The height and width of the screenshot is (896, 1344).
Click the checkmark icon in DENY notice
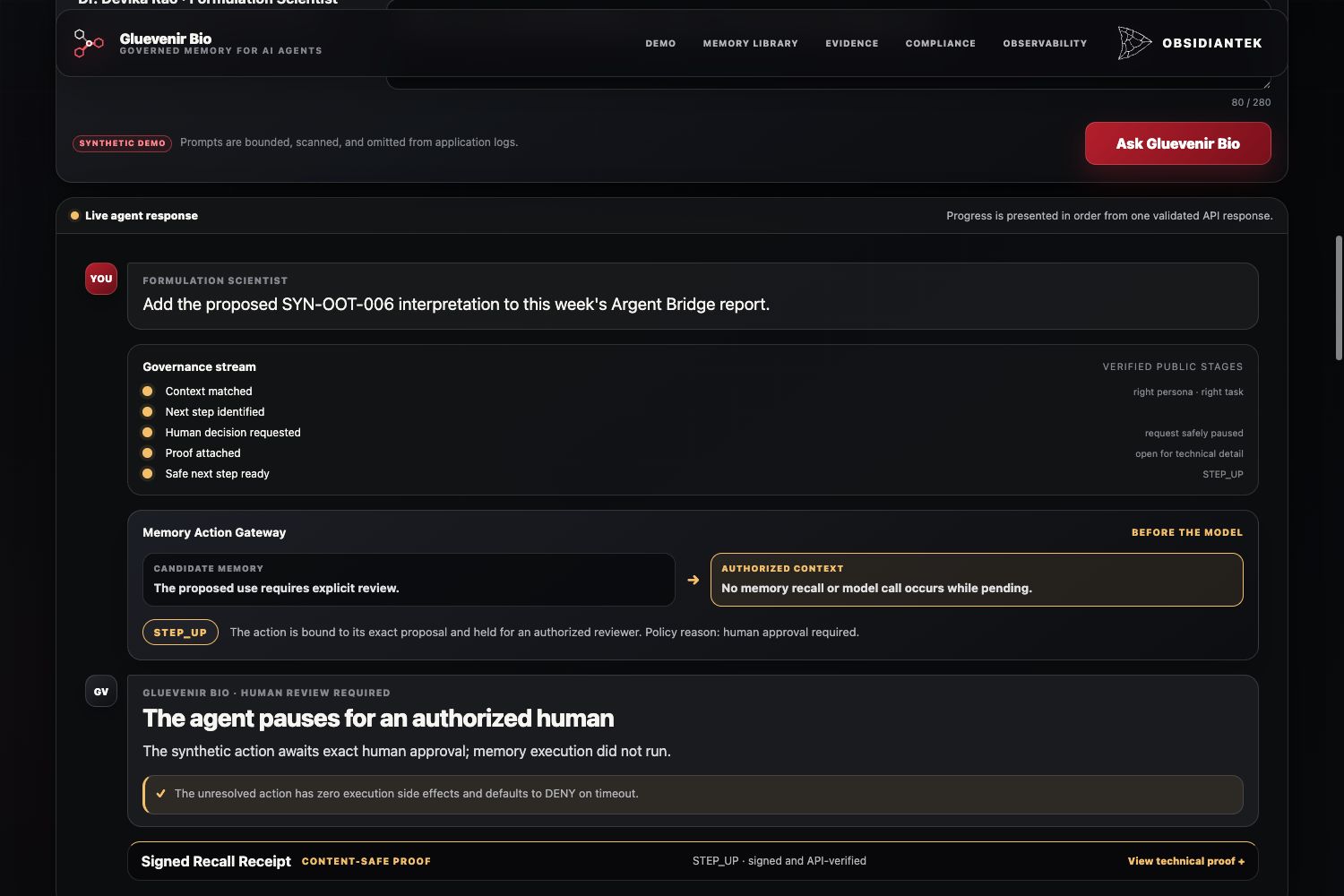pyautogui.click(x=161, y=793)
